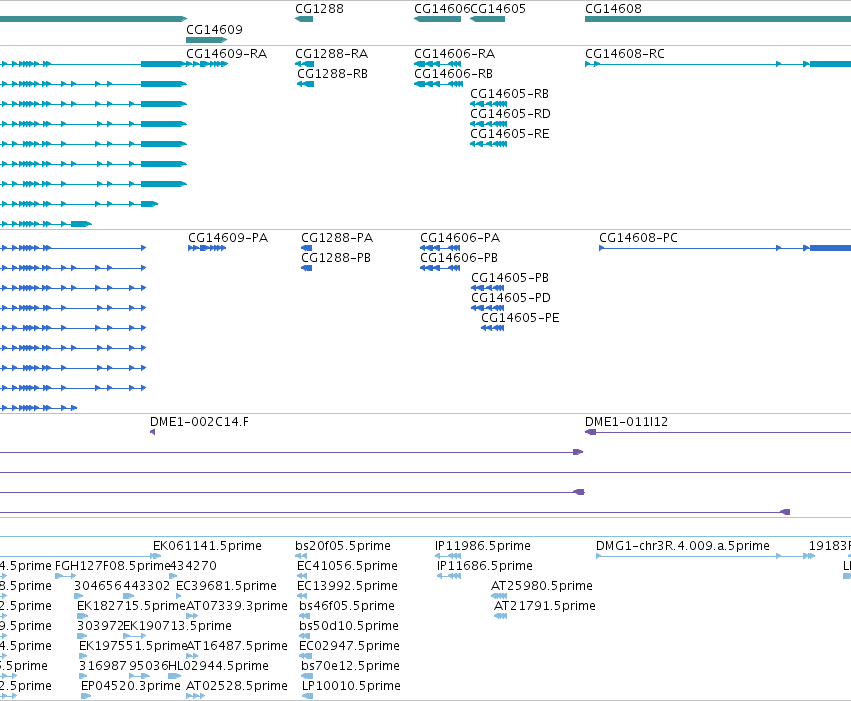Select the bs50d10.5prime EST label
This screenshot has height=701, width=851.
pos(349,626)
